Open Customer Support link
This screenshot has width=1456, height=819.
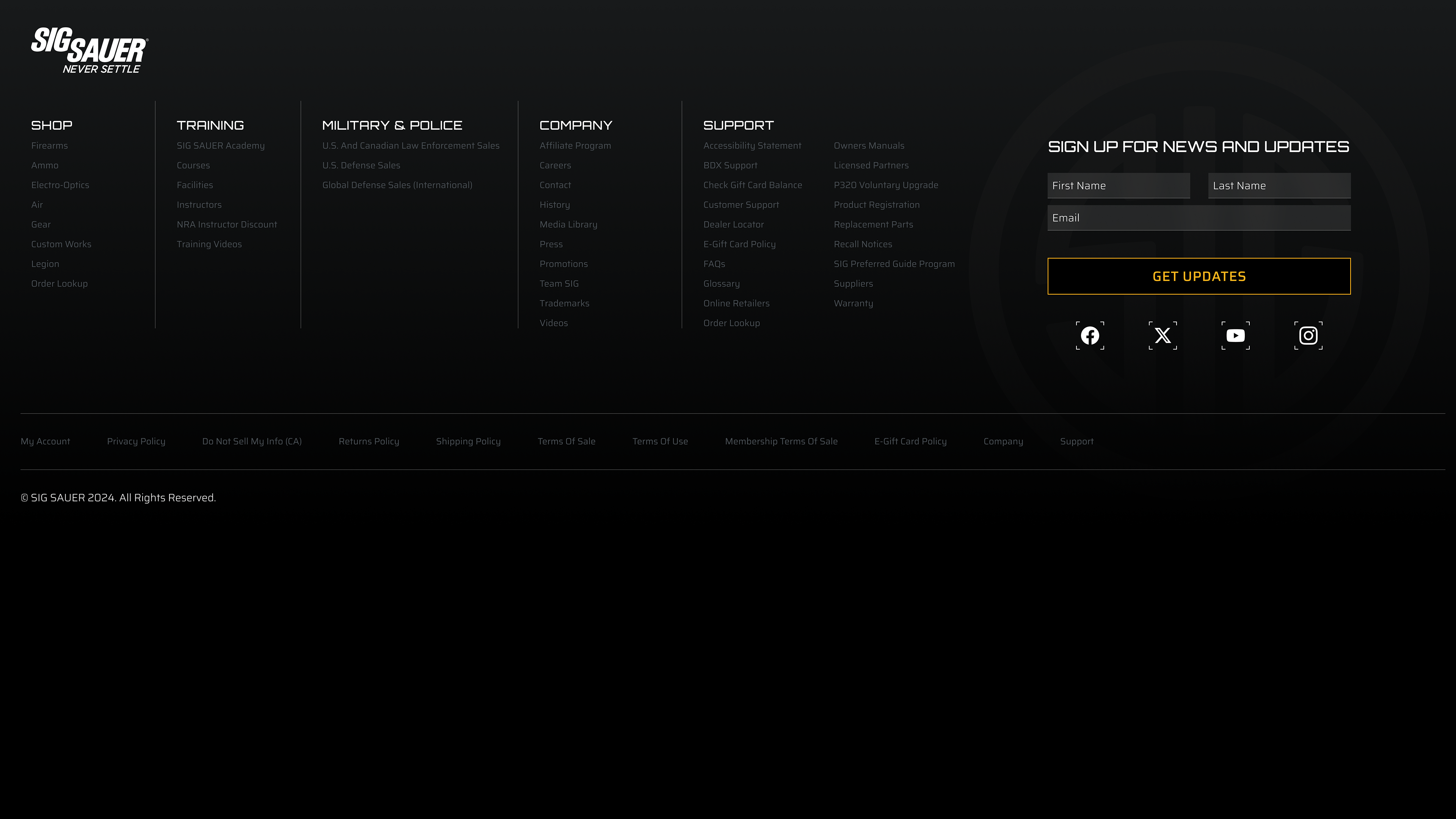coord(741,205)
